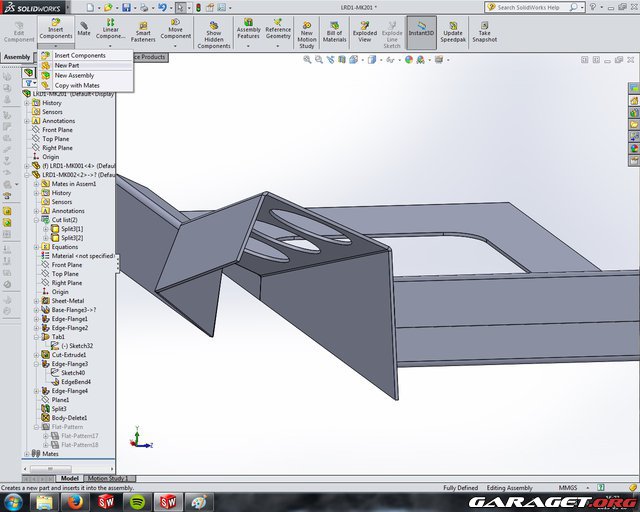The image size is (640, 512).
Task: Choose New Part from dropdown menu
Action: click(x=68, y=65)
